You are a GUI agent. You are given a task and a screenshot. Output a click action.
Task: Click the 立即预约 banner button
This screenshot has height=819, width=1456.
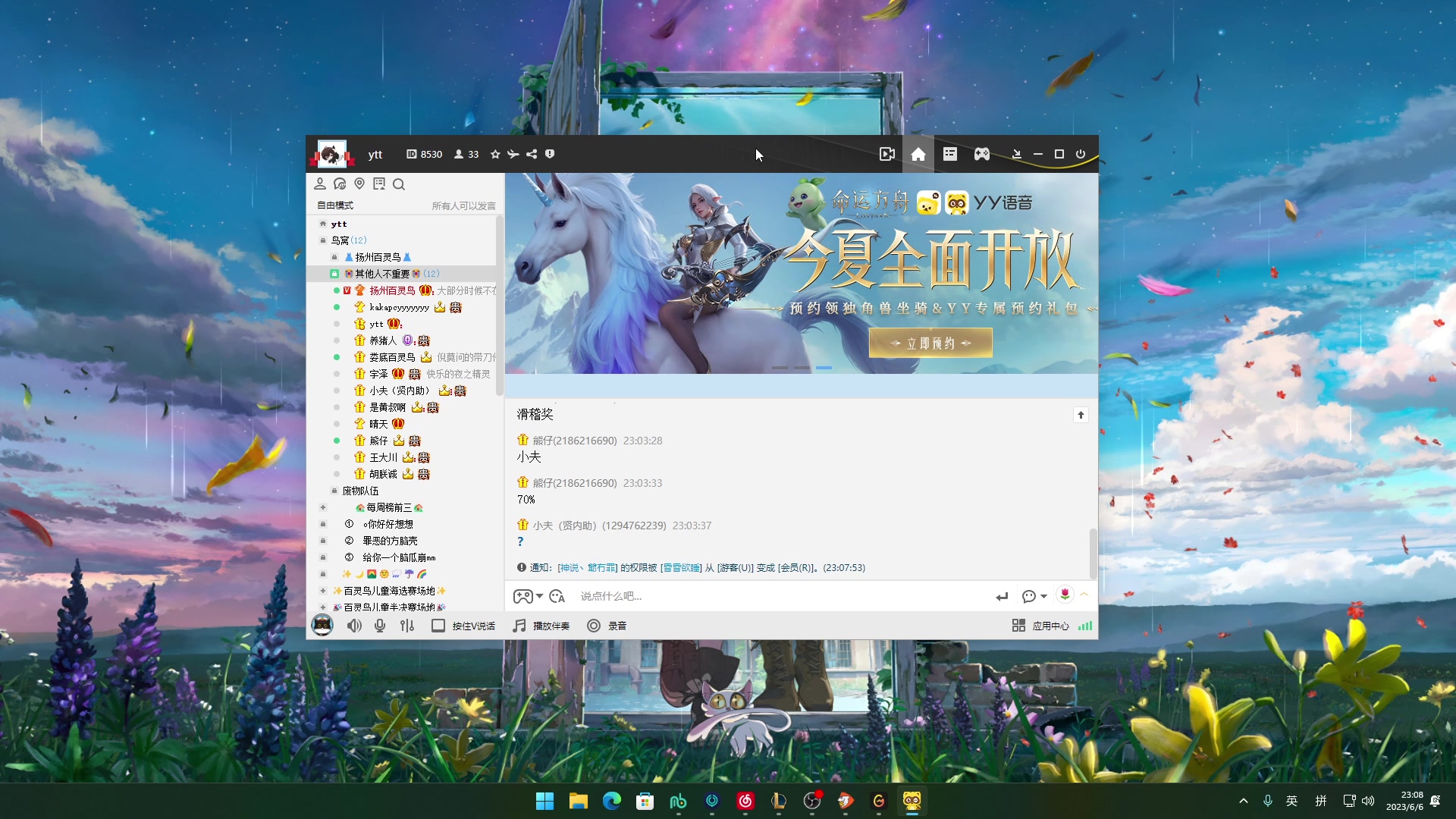click(x=930, y=343)
